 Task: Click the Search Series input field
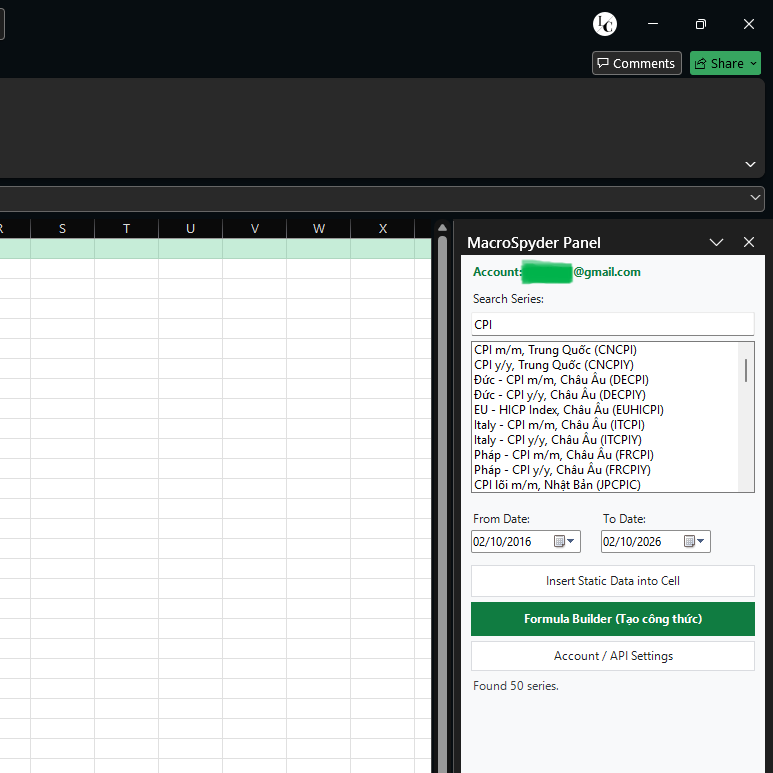point(613,324)
